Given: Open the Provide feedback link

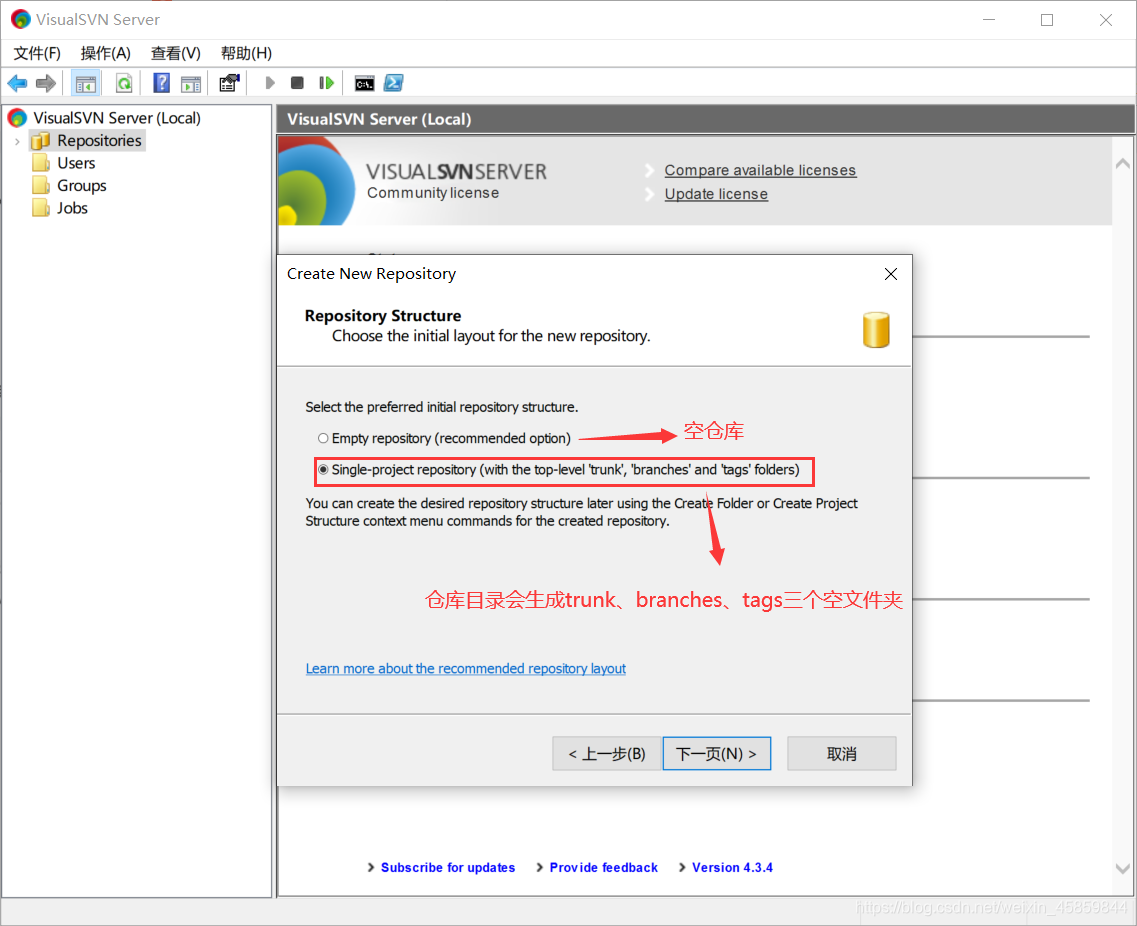Looking at the screenshot, I should [x=603, y=868].
